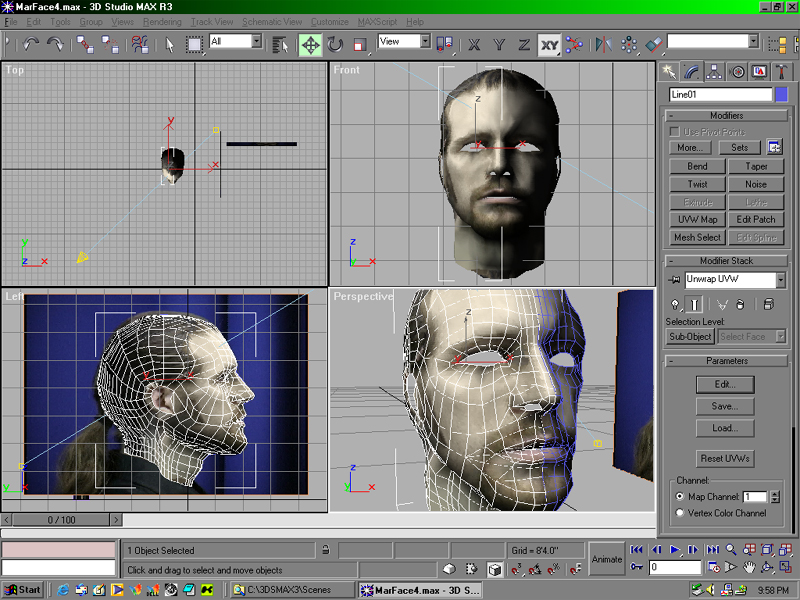Activate the Select and Scale tool
This screenshot has width=800, height=600.
360,44
